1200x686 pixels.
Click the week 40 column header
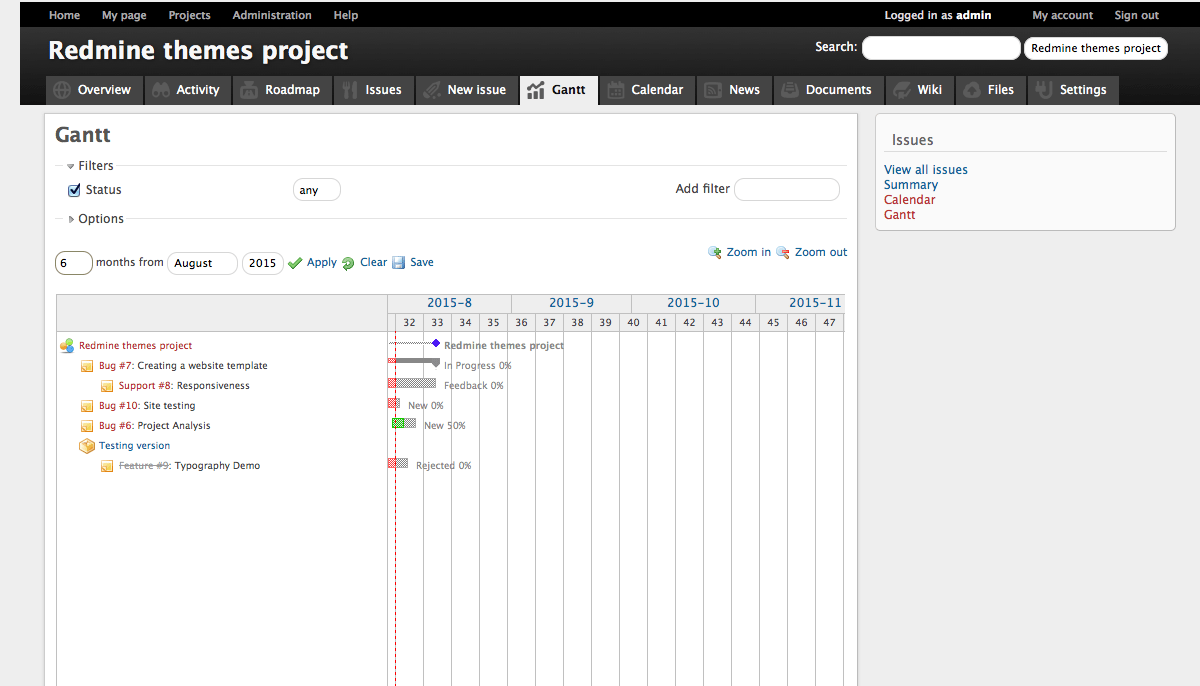633,323
